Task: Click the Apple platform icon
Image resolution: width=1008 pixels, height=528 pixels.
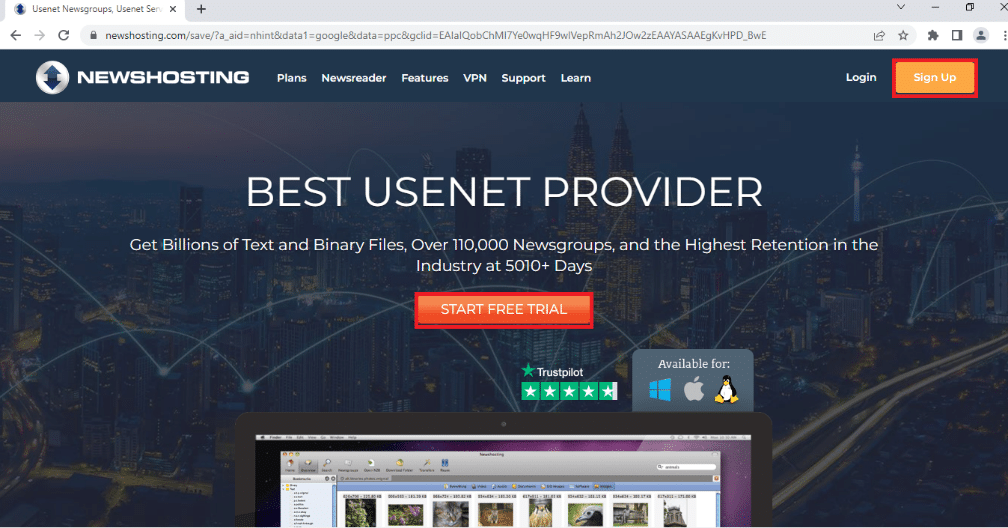Action: point(694,389)
